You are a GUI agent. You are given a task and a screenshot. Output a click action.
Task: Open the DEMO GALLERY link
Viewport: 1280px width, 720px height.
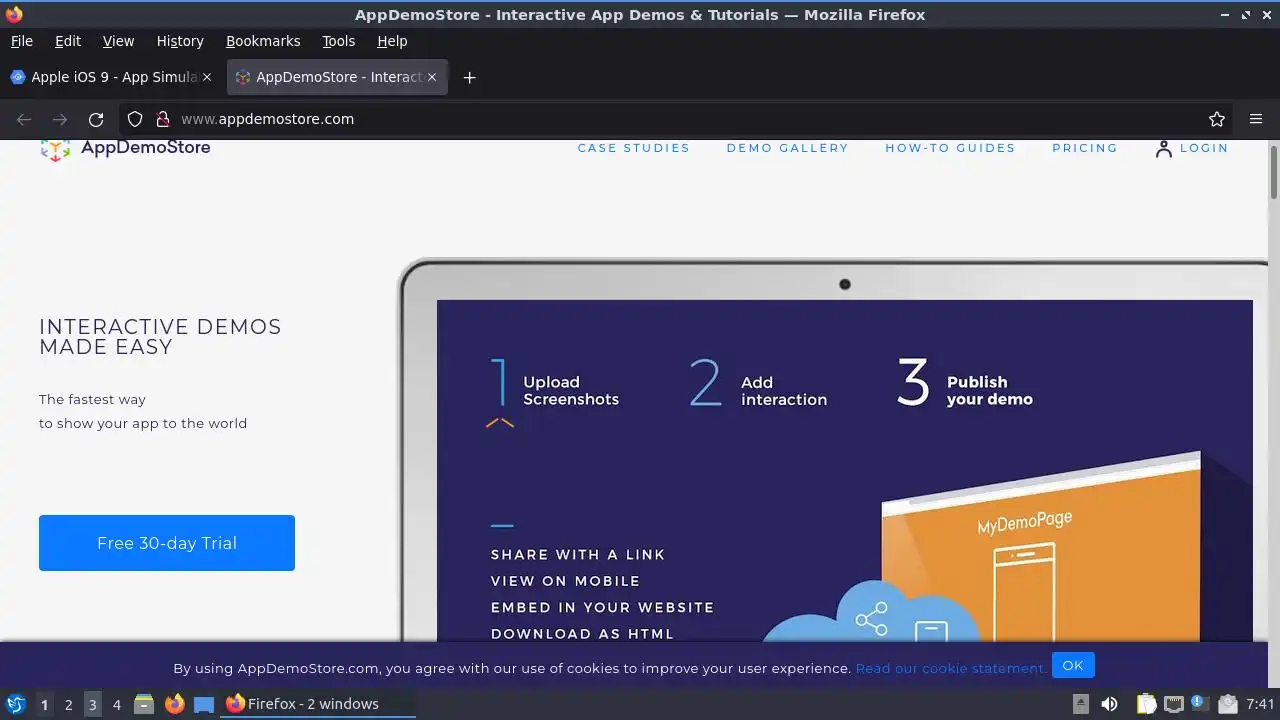[x=788, y=148]
